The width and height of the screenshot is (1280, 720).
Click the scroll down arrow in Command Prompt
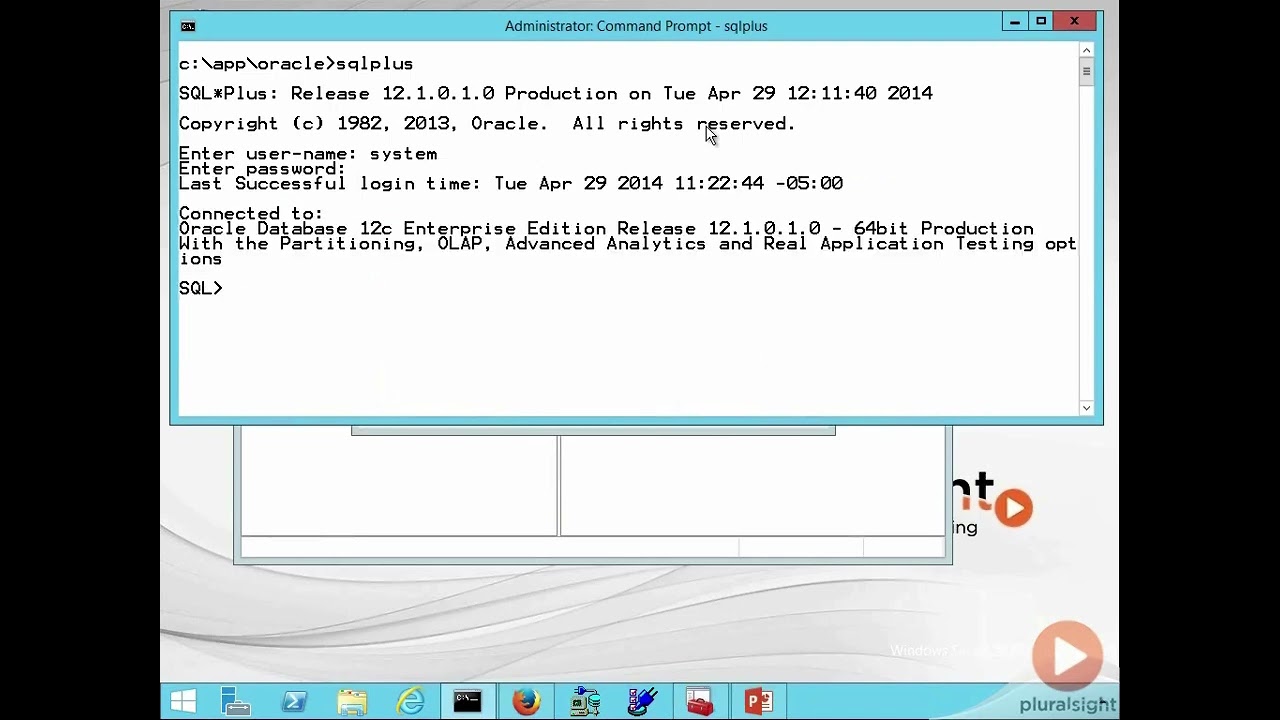tap(1086, 407)
